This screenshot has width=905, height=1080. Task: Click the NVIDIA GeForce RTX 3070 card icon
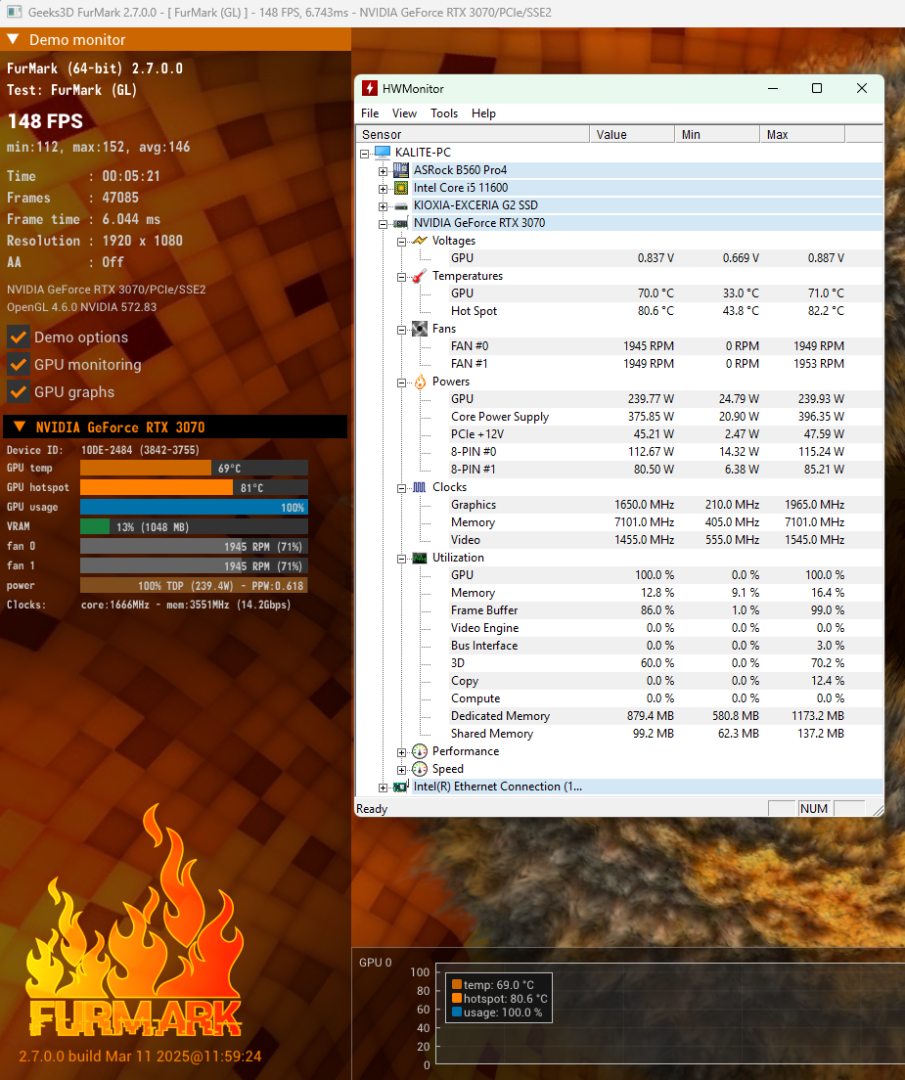(401, 223)
